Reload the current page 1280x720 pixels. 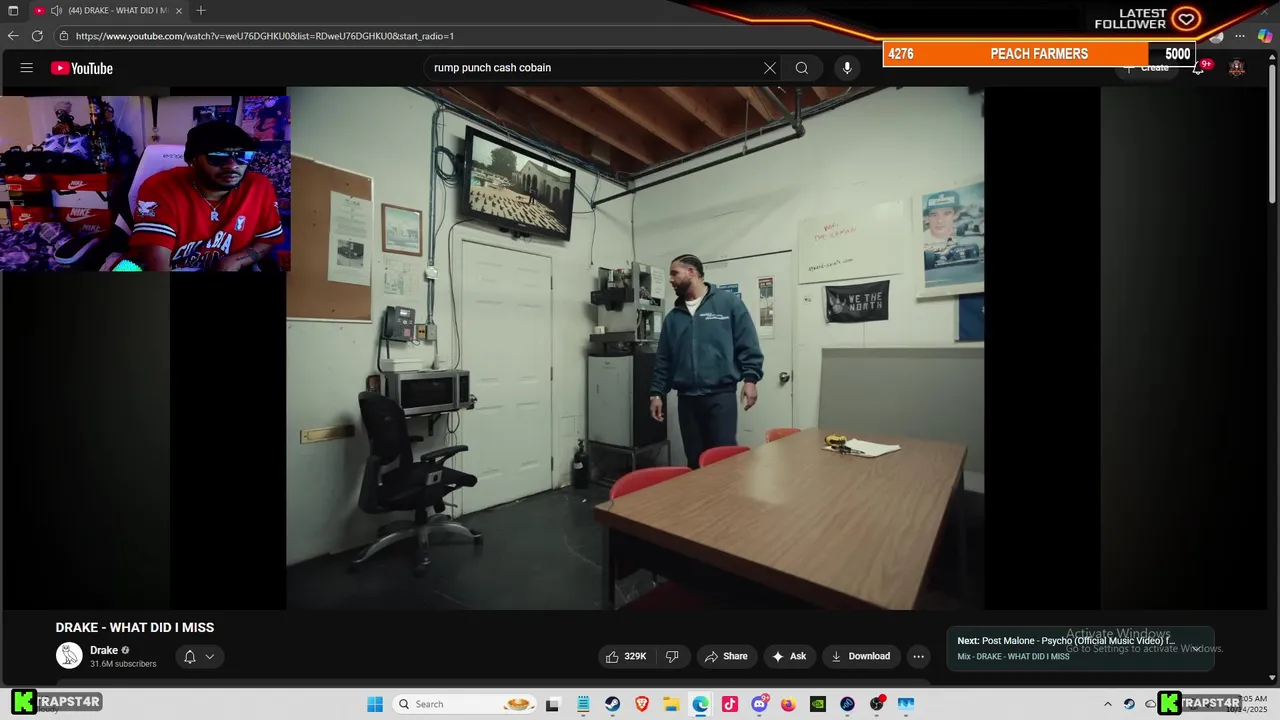tap(38, 36)
